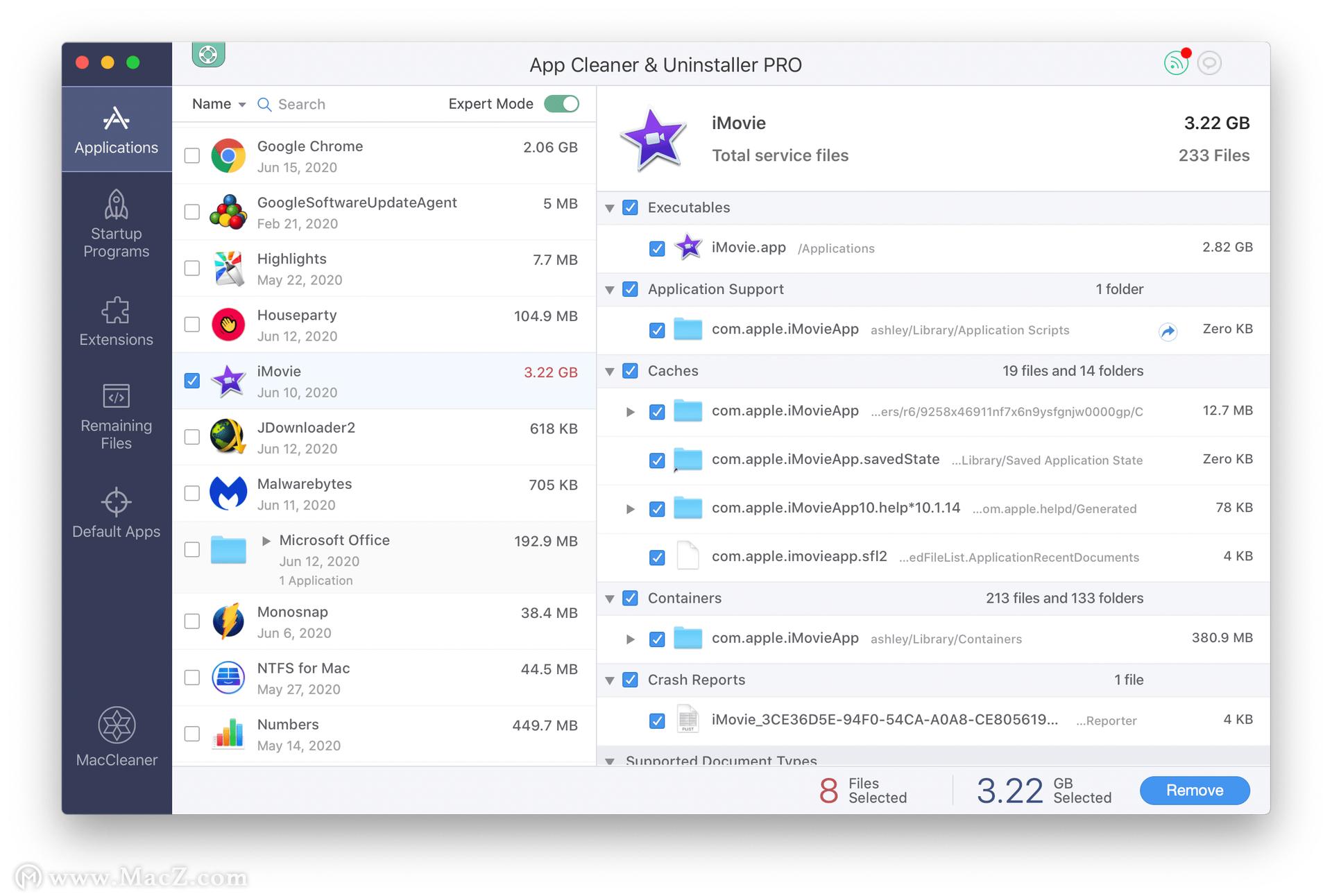The width and height of the screenshot is (1332, 896).
Task: Click the chat bubble icon
Action: pyautogui.click(x=1209, y=64)
